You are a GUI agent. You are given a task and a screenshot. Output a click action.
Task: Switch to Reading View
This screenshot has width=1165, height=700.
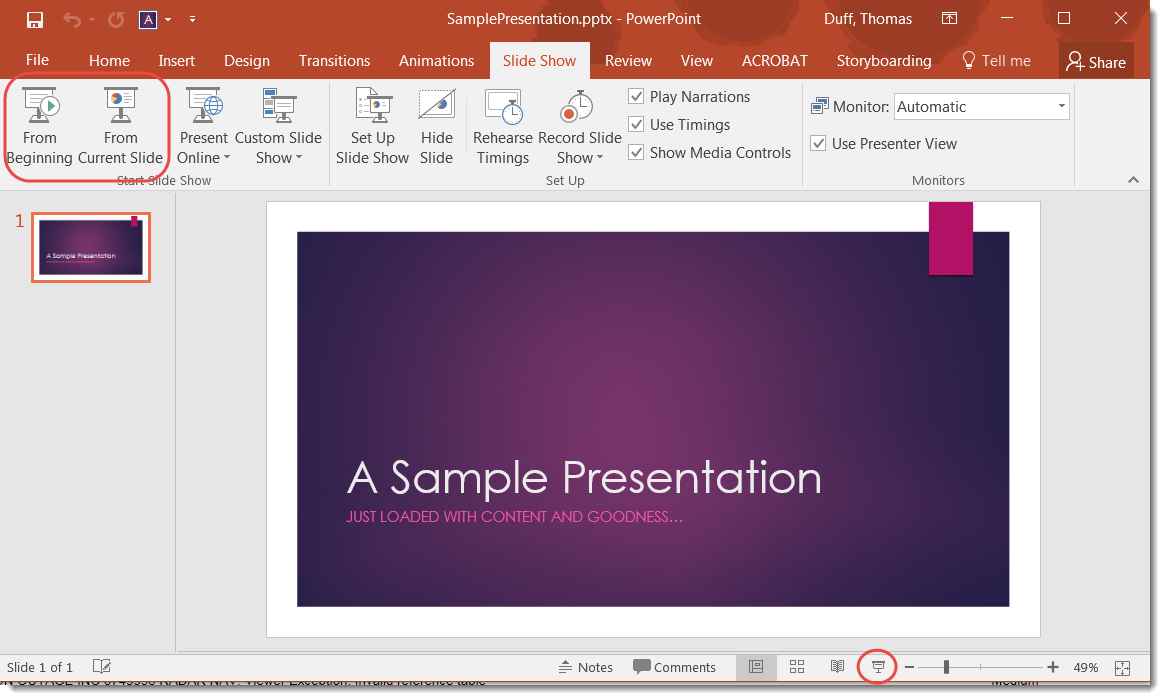[x=837, y=667]
